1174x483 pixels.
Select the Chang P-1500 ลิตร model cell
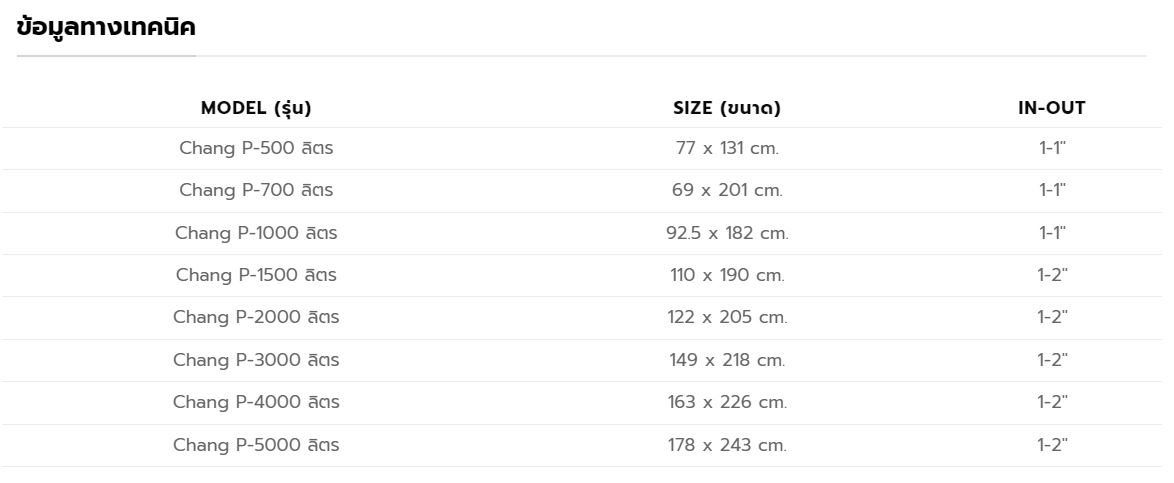[256, 275]
